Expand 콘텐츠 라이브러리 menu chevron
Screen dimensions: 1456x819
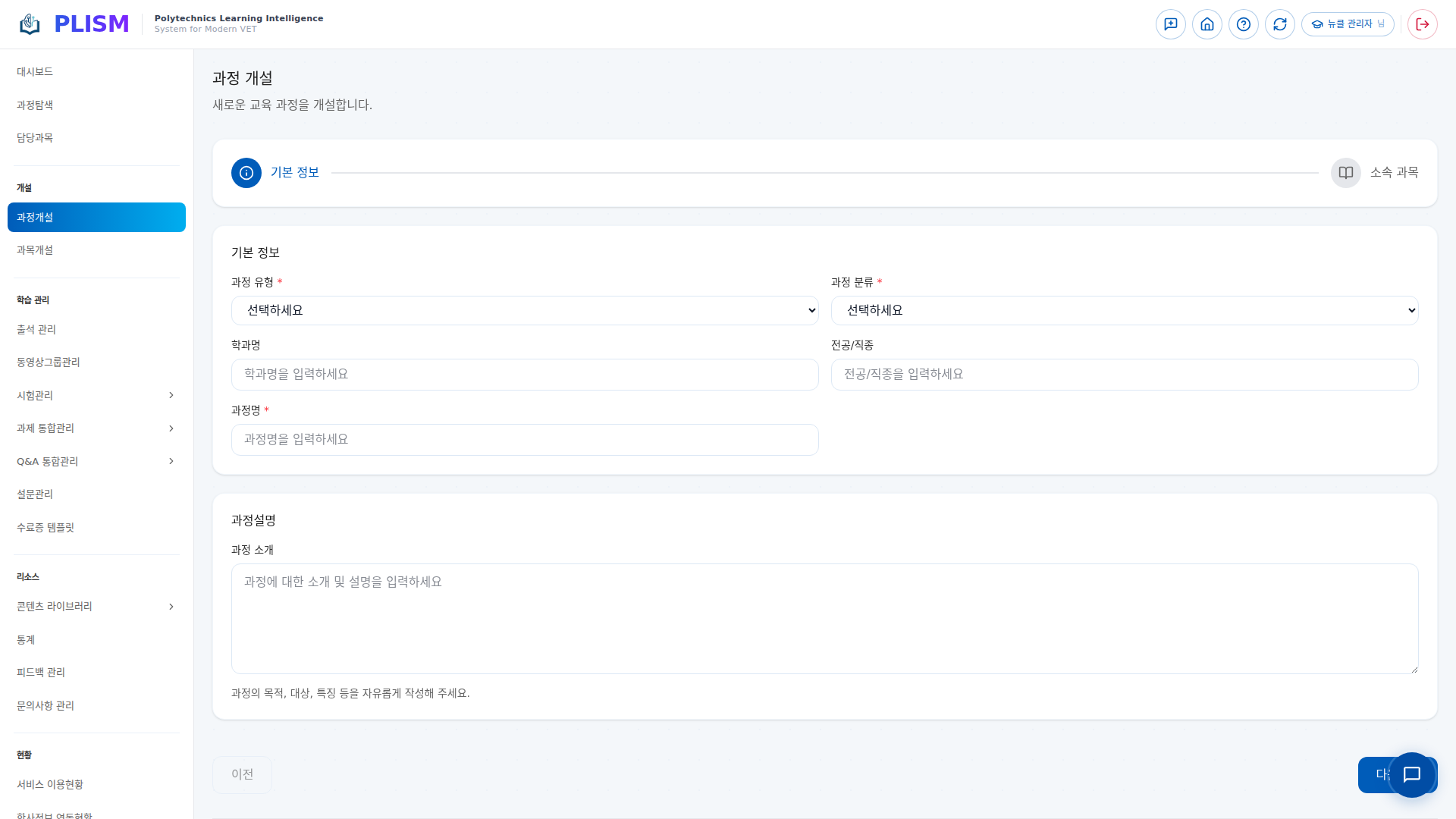point(171,607)
